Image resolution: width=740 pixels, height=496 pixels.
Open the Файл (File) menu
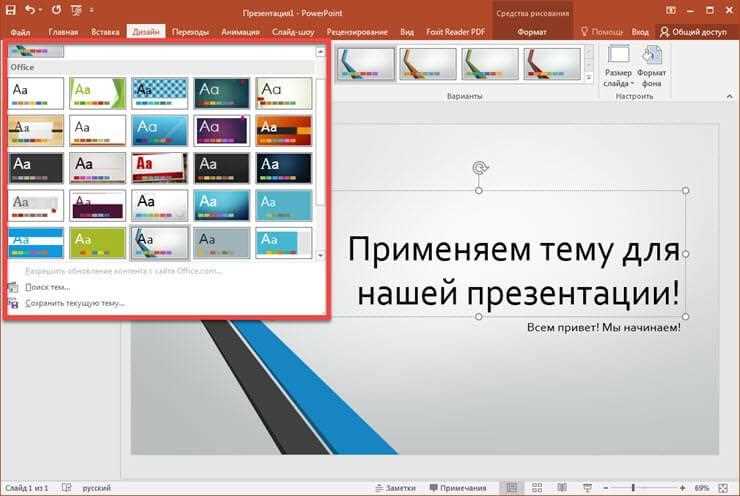[20, 32]
